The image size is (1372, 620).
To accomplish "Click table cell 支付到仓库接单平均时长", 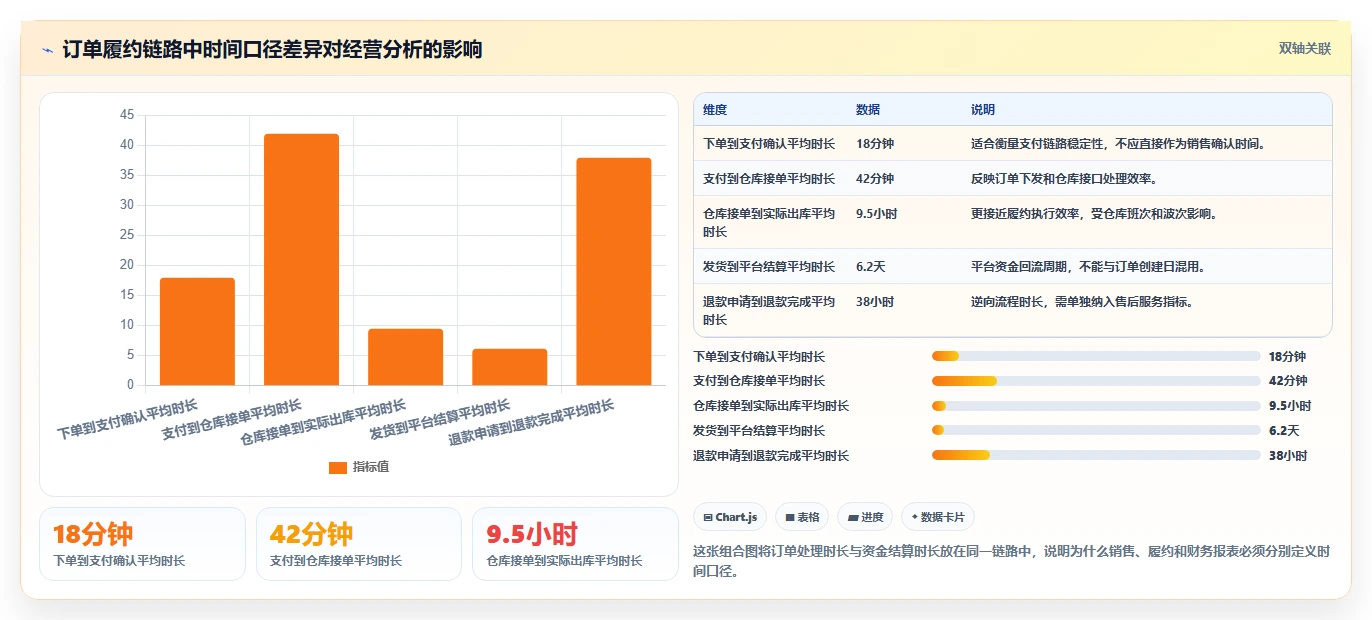I will (x=769, y=179).
